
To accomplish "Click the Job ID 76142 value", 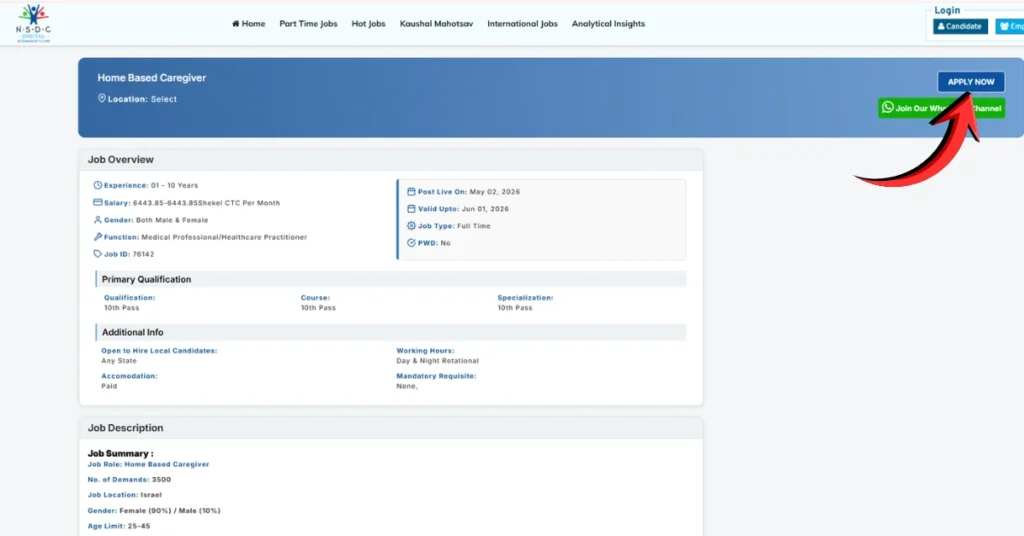I will (x=144, y=254).
